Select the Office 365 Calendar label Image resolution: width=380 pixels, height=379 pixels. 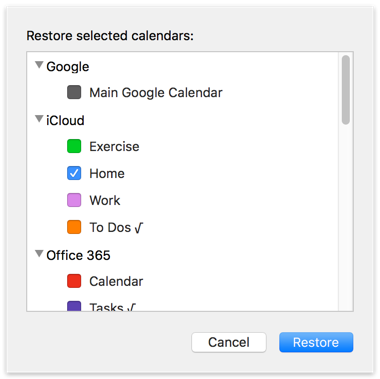(116, 281)
